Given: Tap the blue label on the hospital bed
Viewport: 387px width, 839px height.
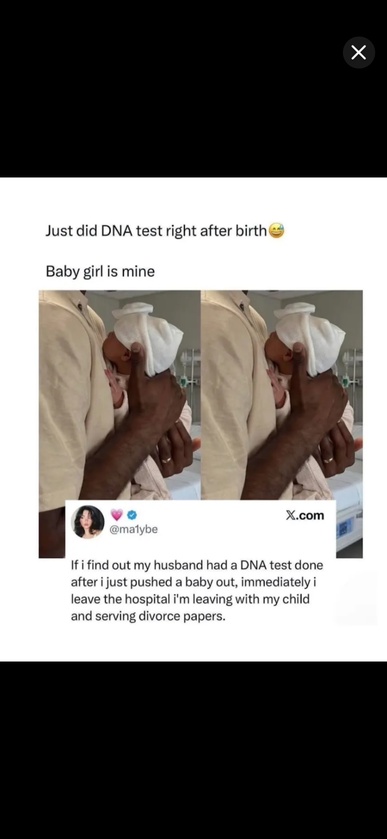Looking at the screenshot, I should point(343,529).
